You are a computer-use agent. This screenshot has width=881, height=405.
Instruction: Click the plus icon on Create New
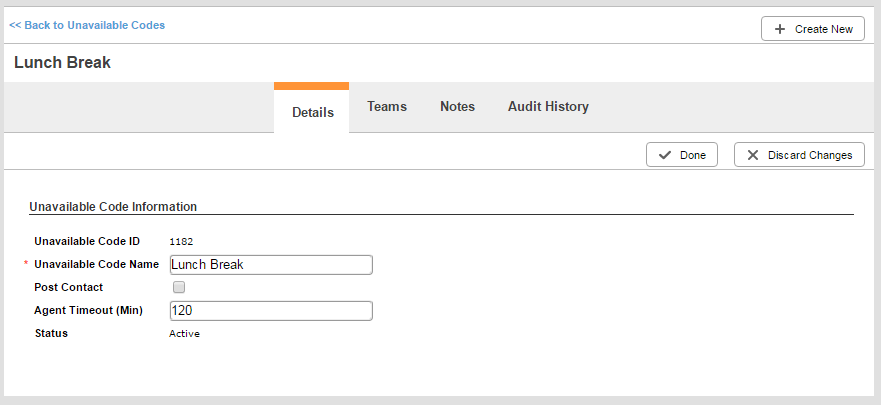tap(779, 29)
